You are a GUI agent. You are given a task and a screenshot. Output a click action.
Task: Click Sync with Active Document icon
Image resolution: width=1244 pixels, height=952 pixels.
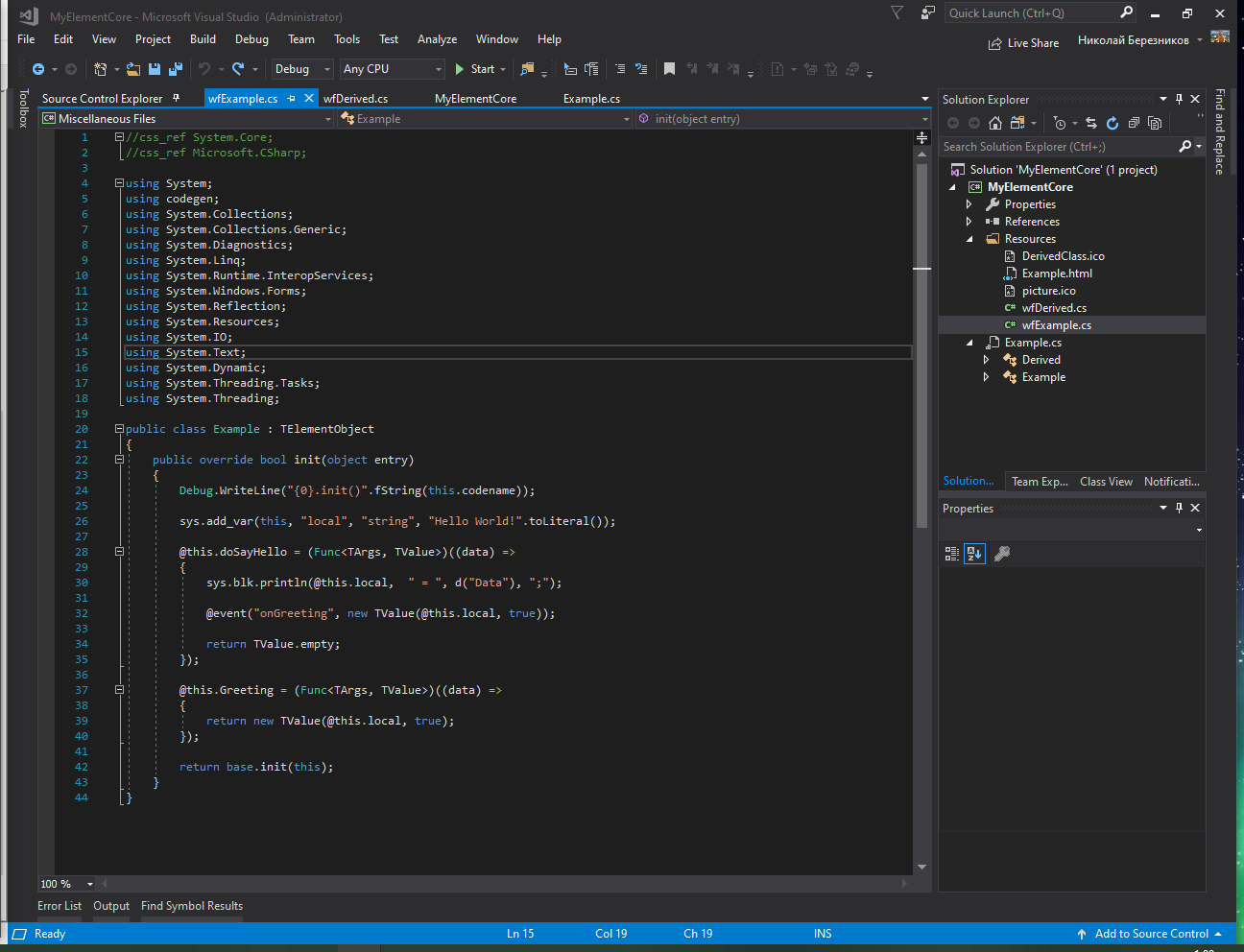tap(1091, 123)
